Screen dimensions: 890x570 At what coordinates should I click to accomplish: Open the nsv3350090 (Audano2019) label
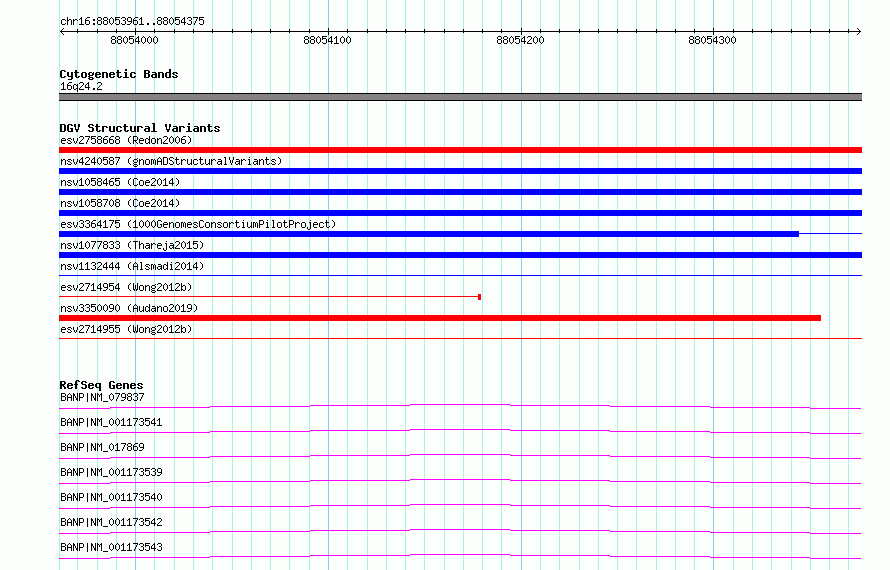click(x=129, y=308)
